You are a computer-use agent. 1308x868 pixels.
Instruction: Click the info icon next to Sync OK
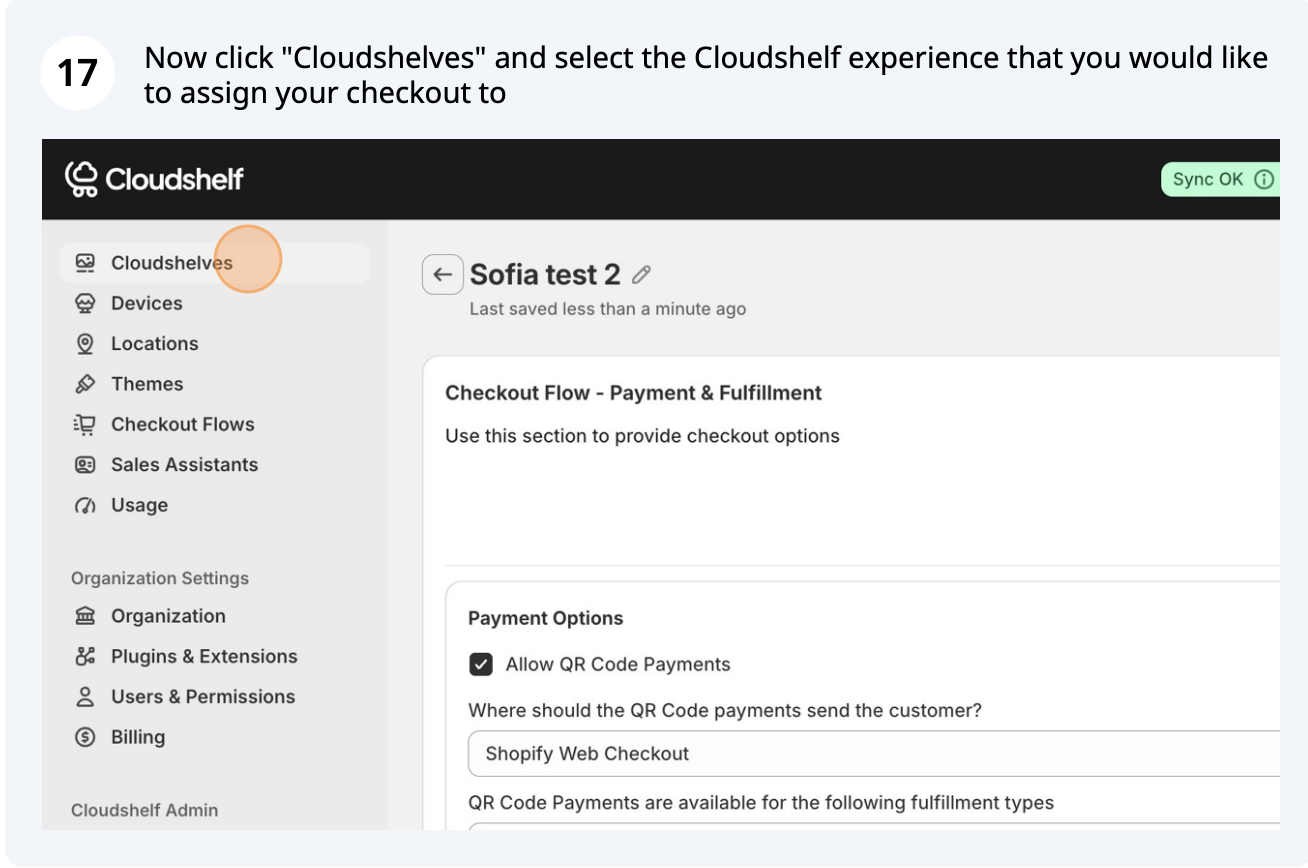click(1264, 180)
